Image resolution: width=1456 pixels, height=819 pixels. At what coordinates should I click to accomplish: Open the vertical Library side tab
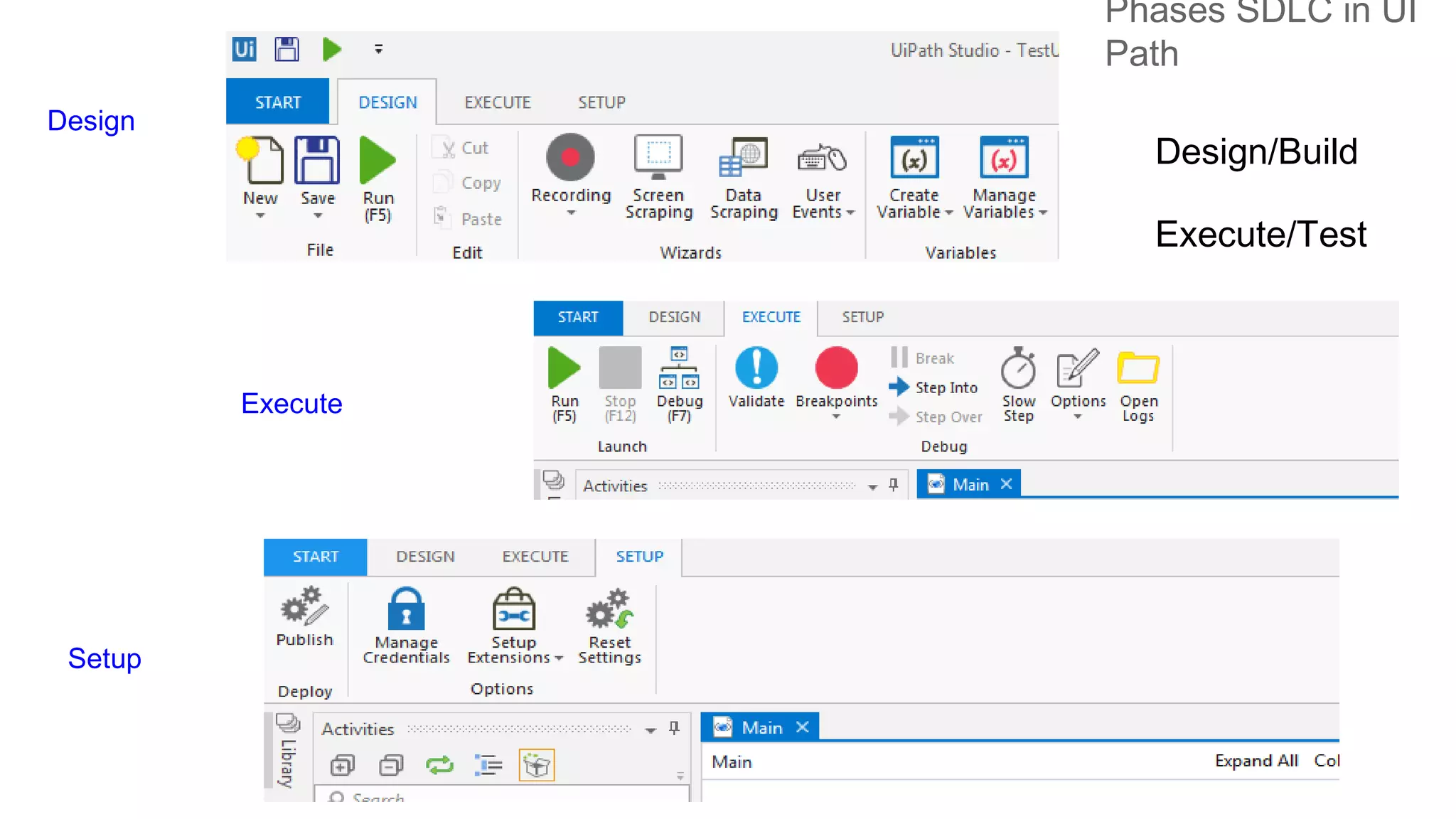click(287, 751)
